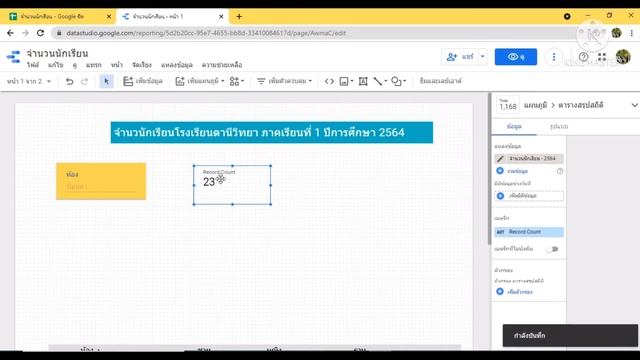Open the Add a control dropdown
Screen dimensions: 640x360
(x=284, y=81)
